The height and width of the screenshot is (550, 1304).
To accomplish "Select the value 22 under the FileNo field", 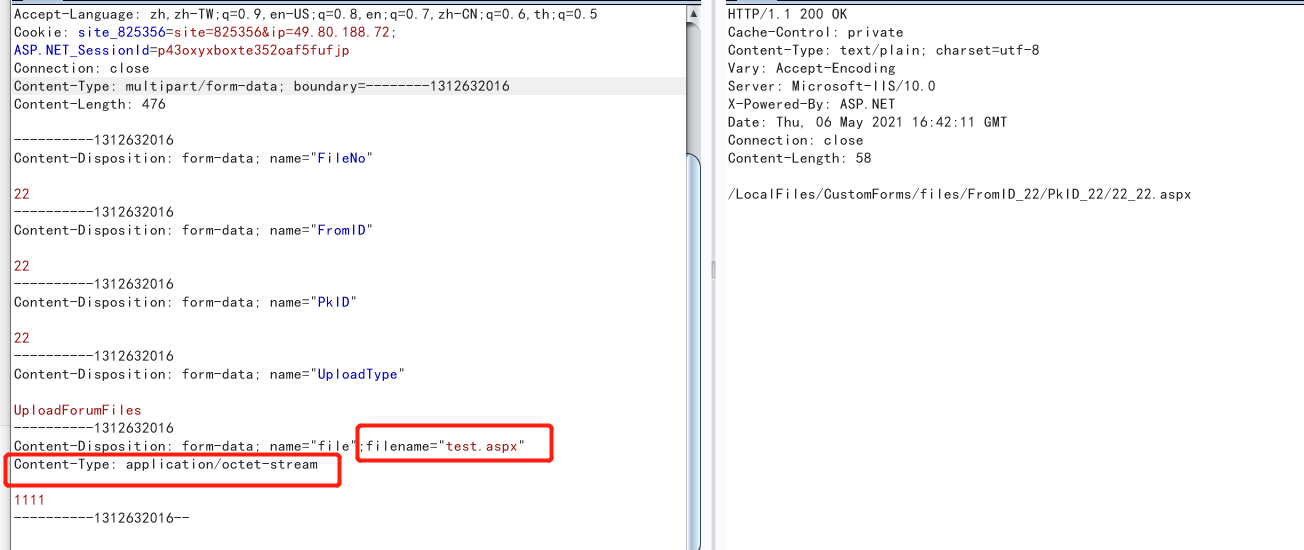I will point(22,194).
